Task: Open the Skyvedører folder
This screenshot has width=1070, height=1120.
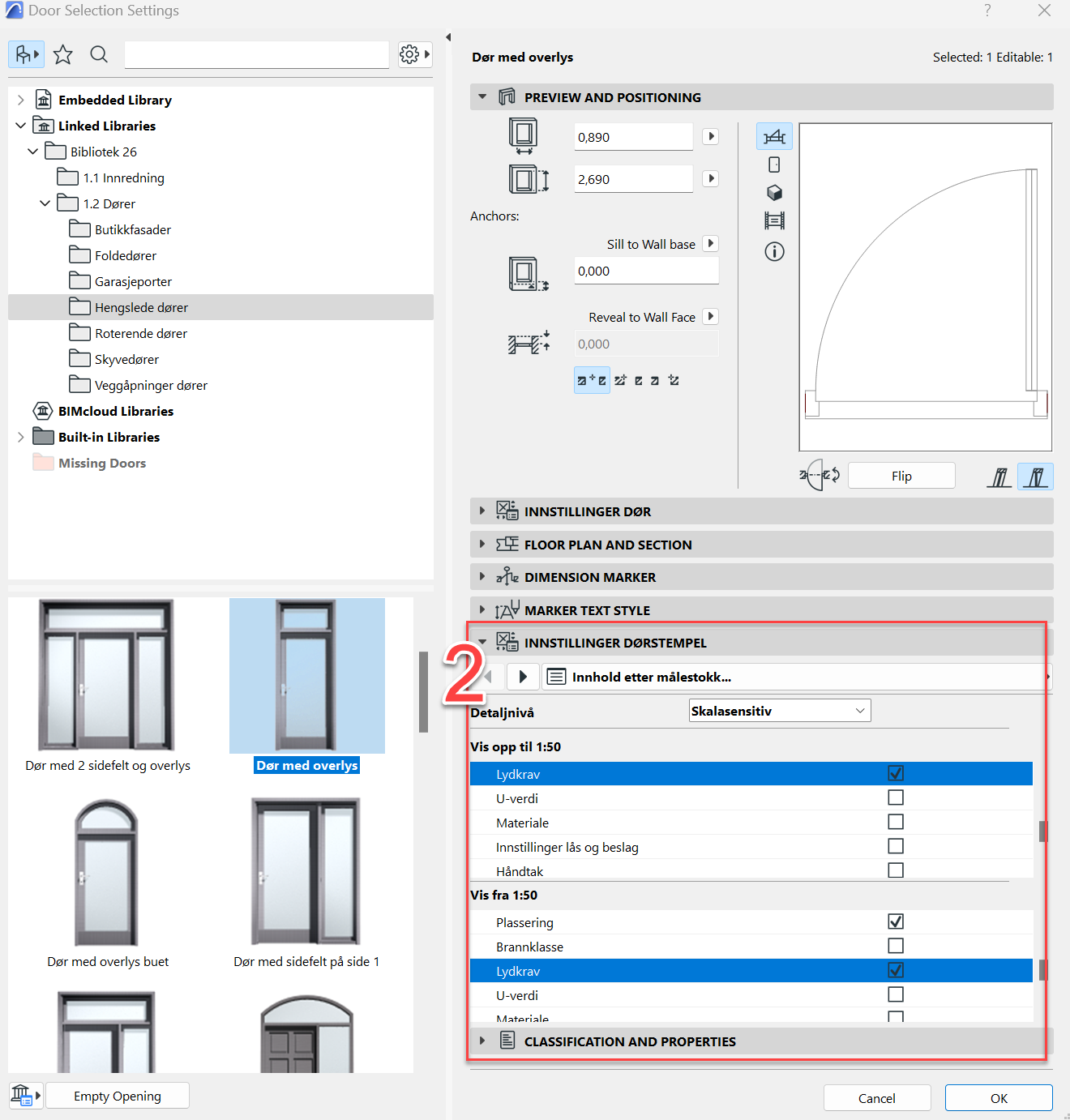Action: [x=126, y=359]
